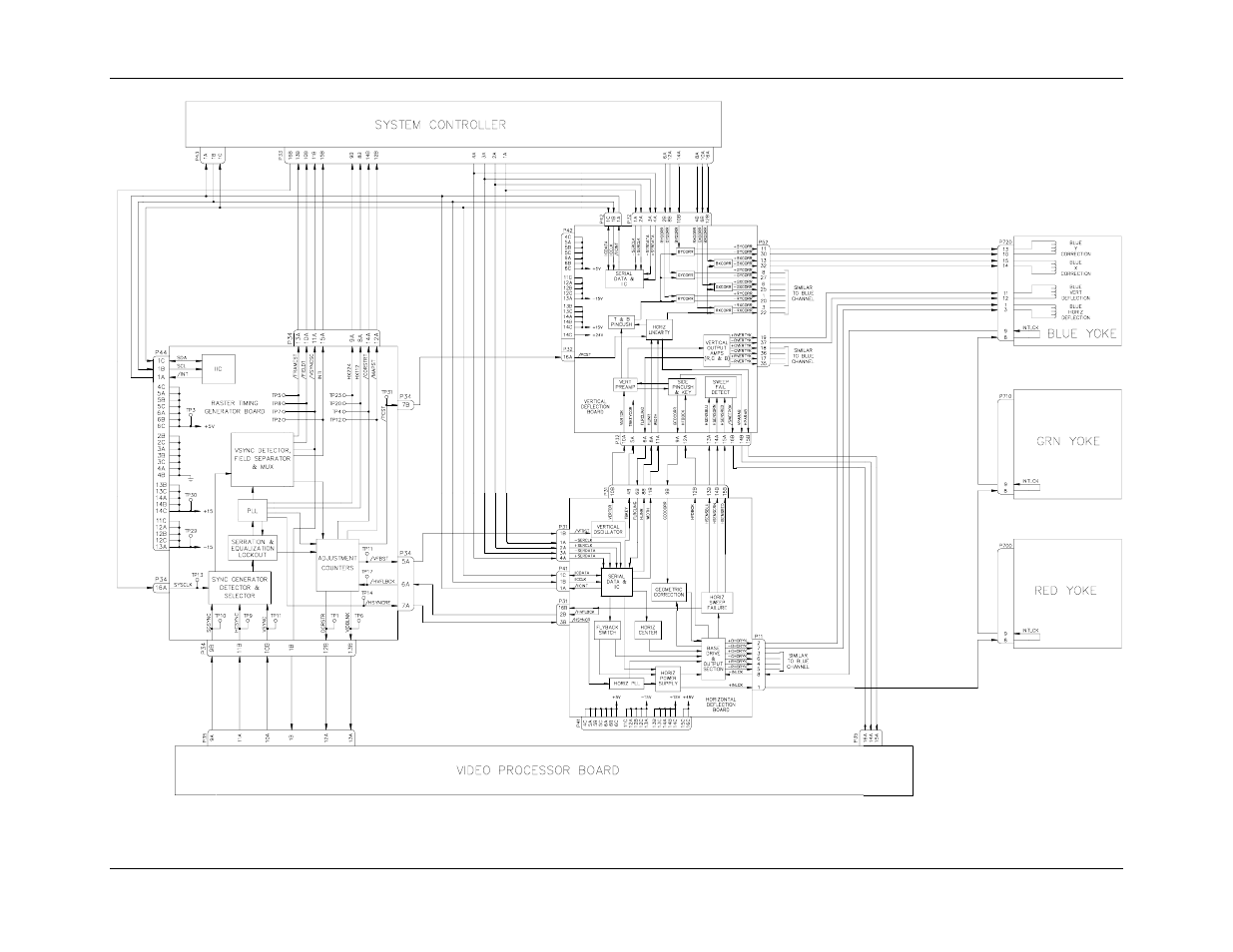Click the SERRATION & EQUALIZATION LOCKOUT block
Screen dimensions: 1233x952
tap(252, 548)
